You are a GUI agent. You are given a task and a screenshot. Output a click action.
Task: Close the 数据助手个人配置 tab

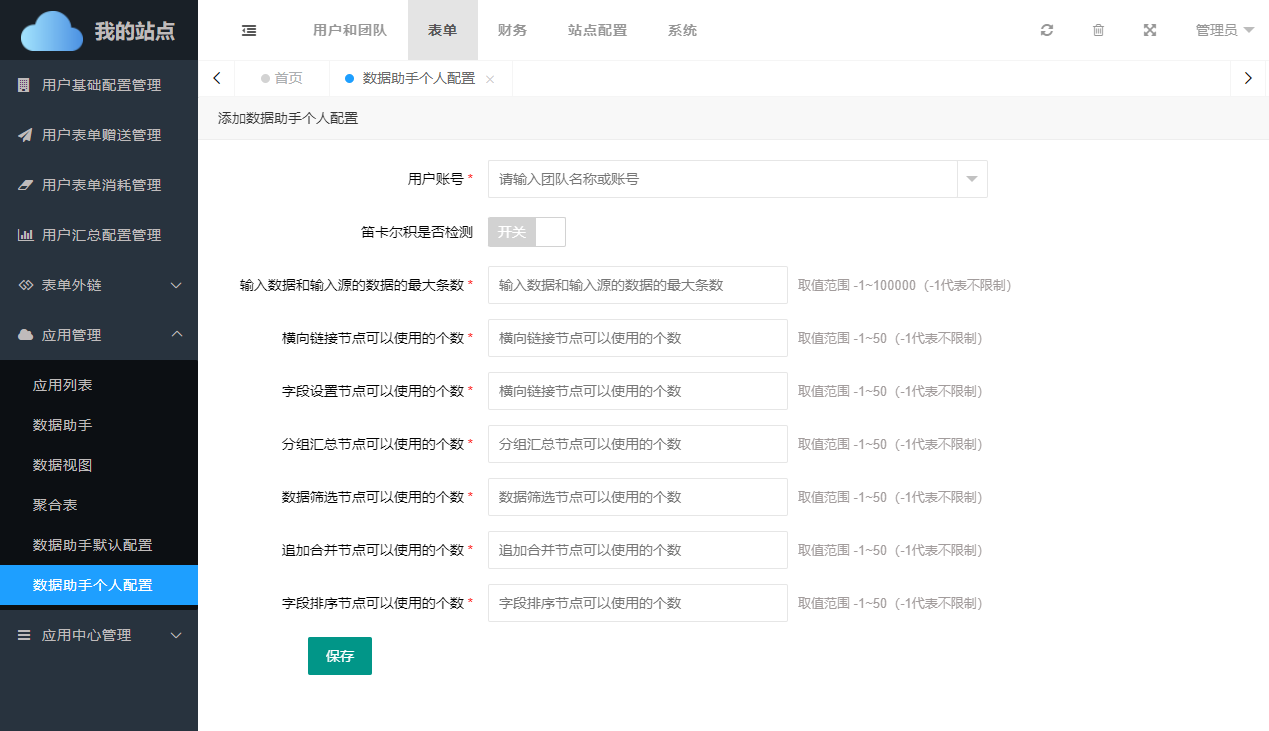[x=490, y=79]
